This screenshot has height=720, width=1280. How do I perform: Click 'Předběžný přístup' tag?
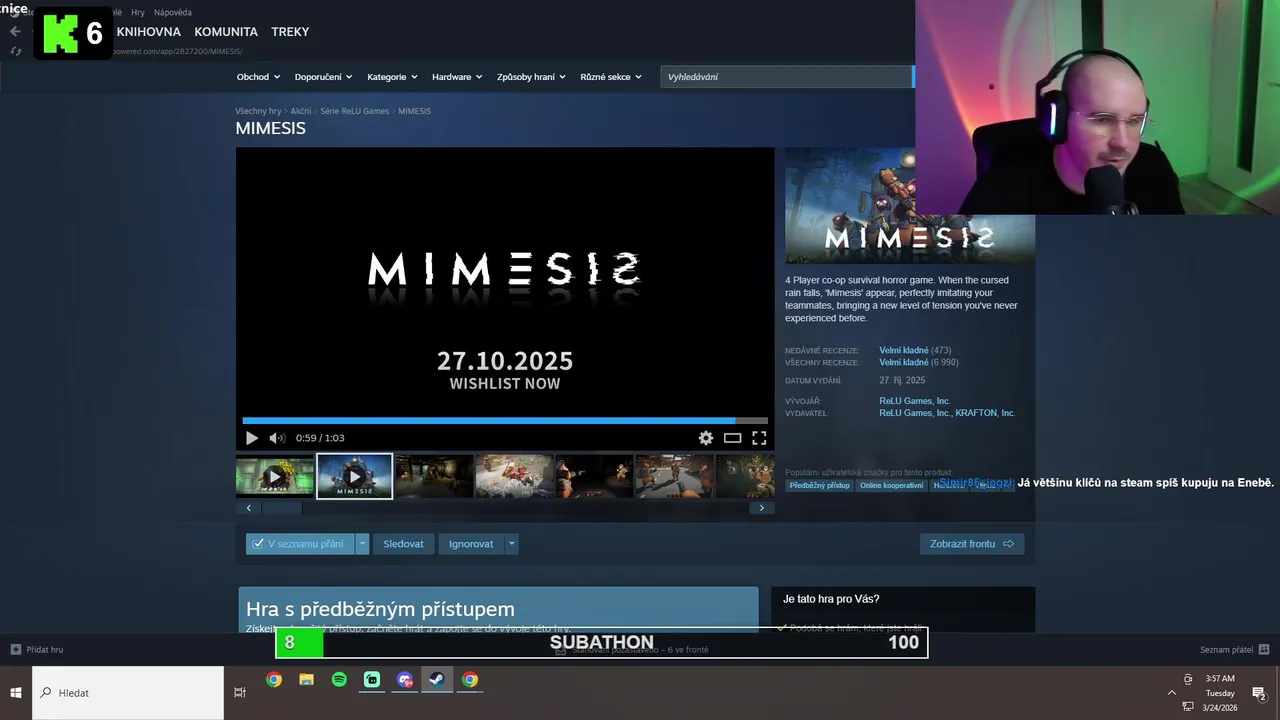coord(819,485)
